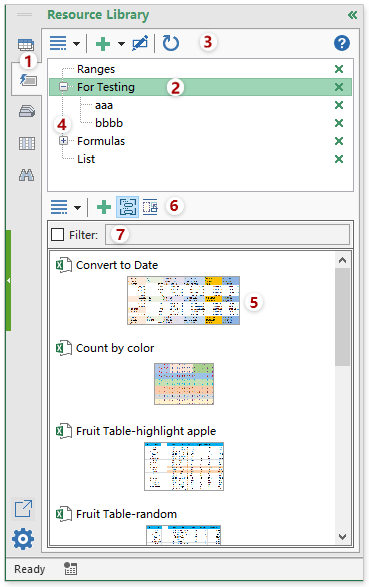Expand the Formulas group

click(x=64, y=141)
